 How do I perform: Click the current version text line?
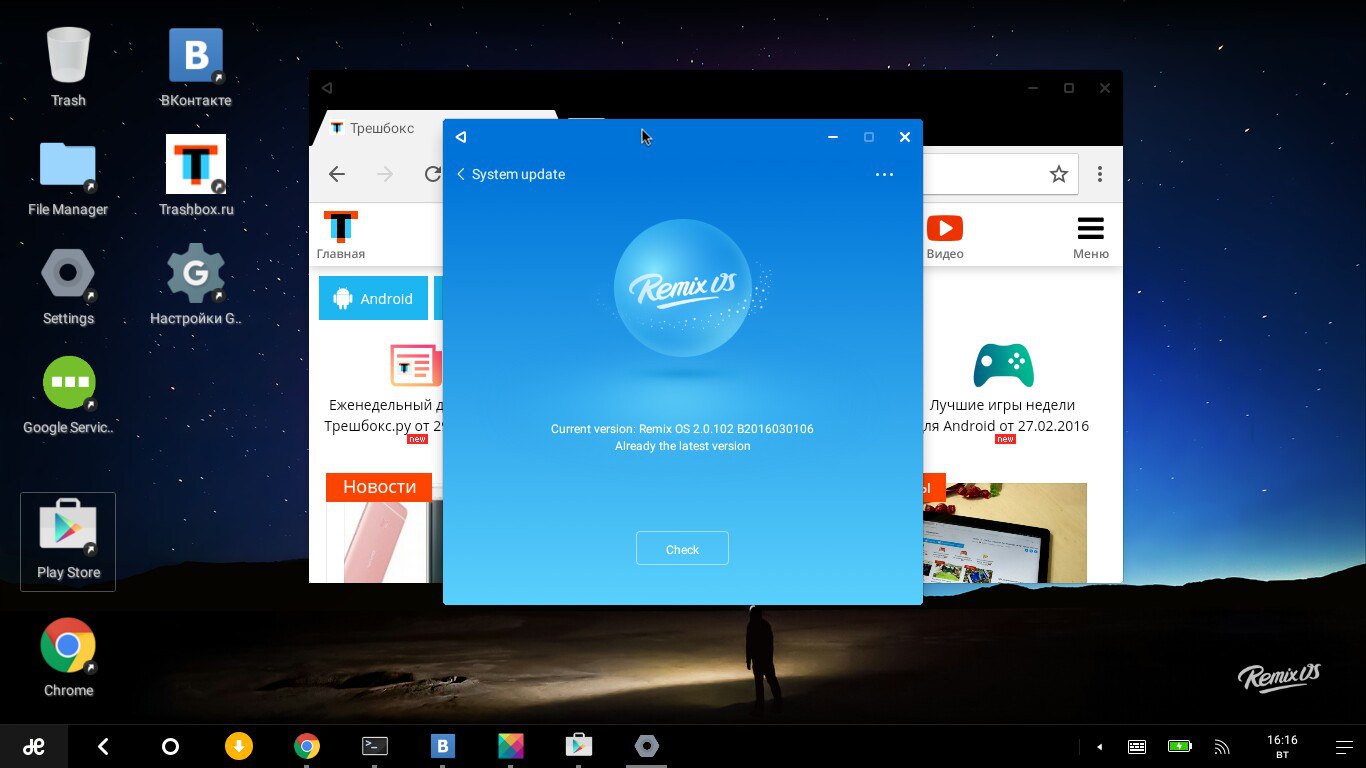(682, 429)
